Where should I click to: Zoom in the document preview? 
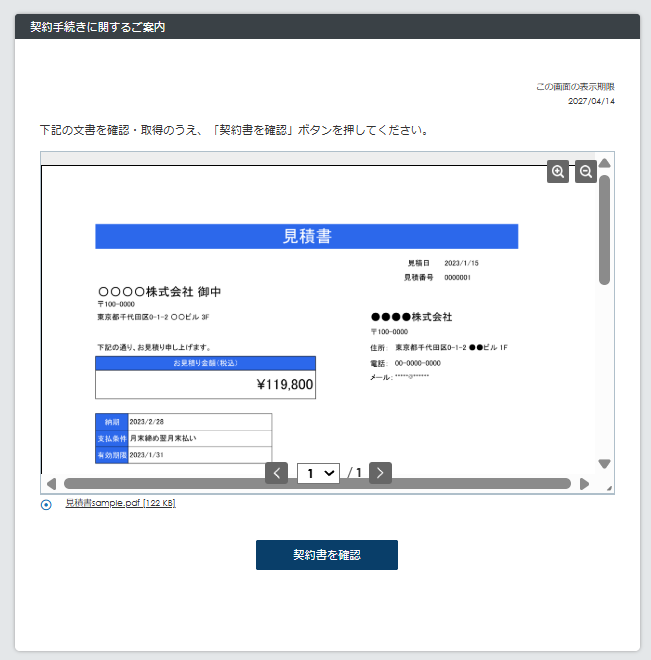[558, 171]
